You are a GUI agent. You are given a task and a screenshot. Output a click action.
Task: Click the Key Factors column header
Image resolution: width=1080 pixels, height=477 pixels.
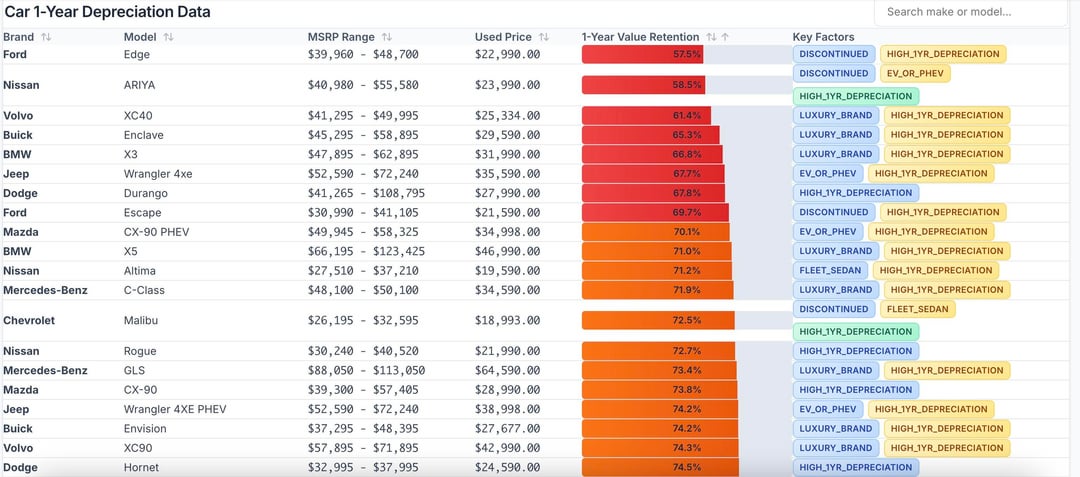823,37
